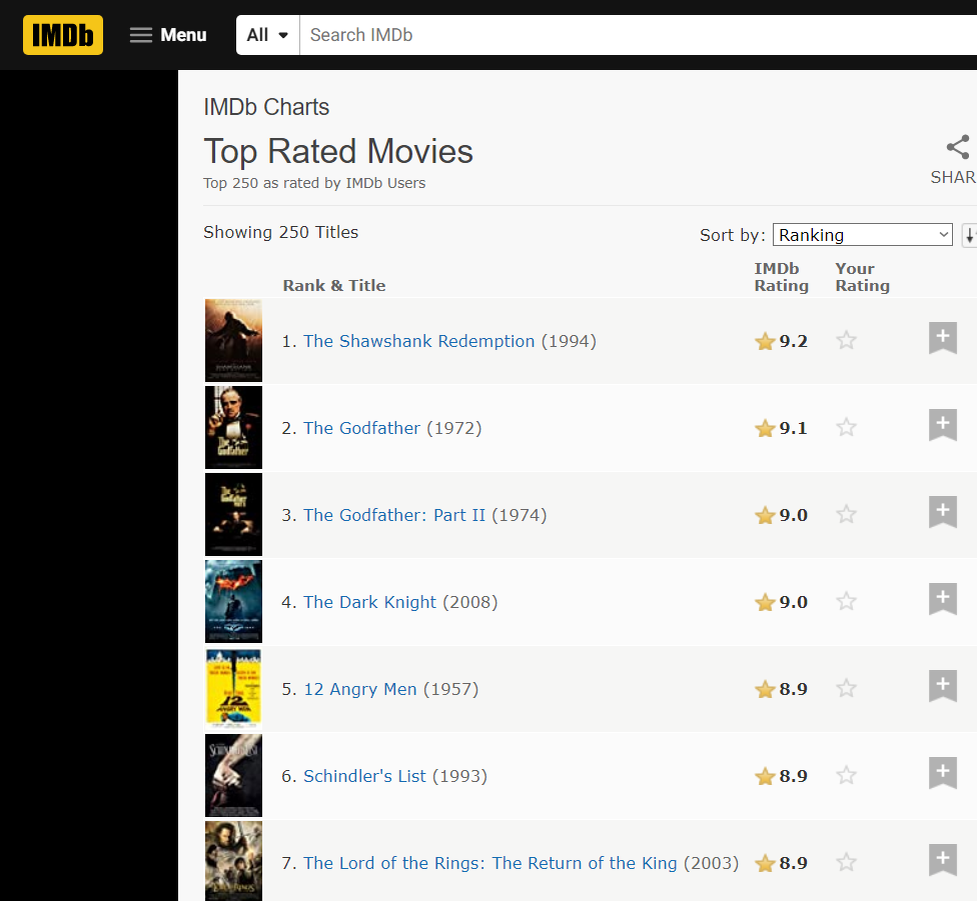This screenshot has height=901, width=977.
Task: Open the Sort by Ranking dropdown
Action: (x=862, y=235)
